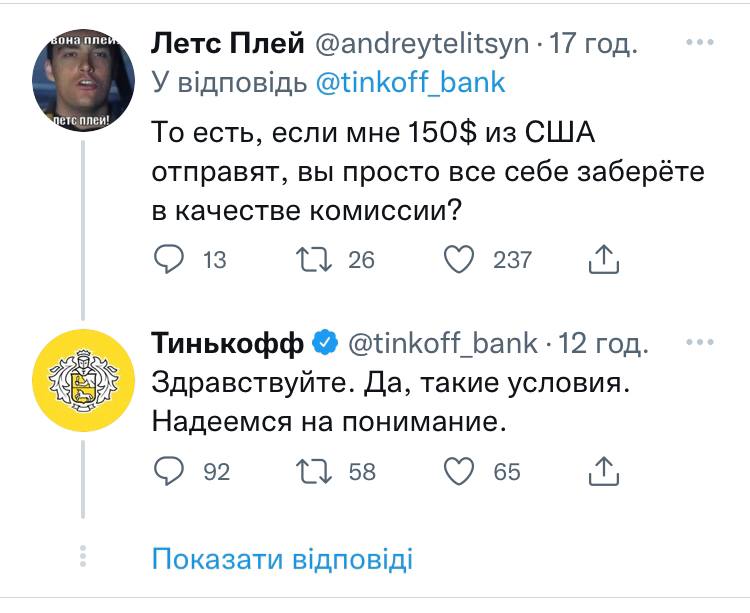The height and width of the screenshot is (613, 750).
Task: Open the 12 год. timestamp
Action: click(x=605, y=344)
